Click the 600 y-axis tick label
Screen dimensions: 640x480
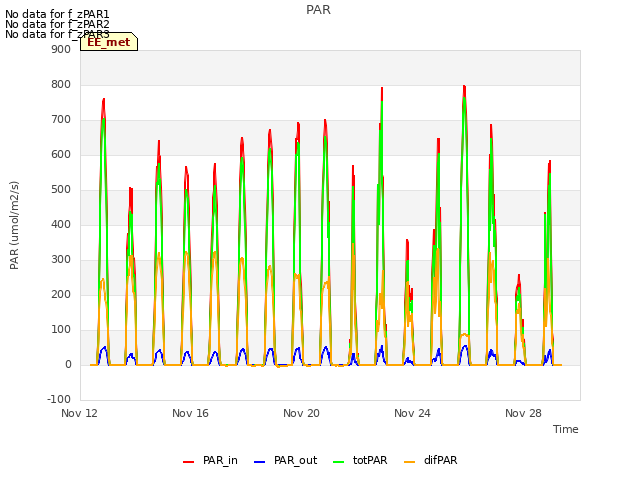pyautogui.click(x=61, y=154)
